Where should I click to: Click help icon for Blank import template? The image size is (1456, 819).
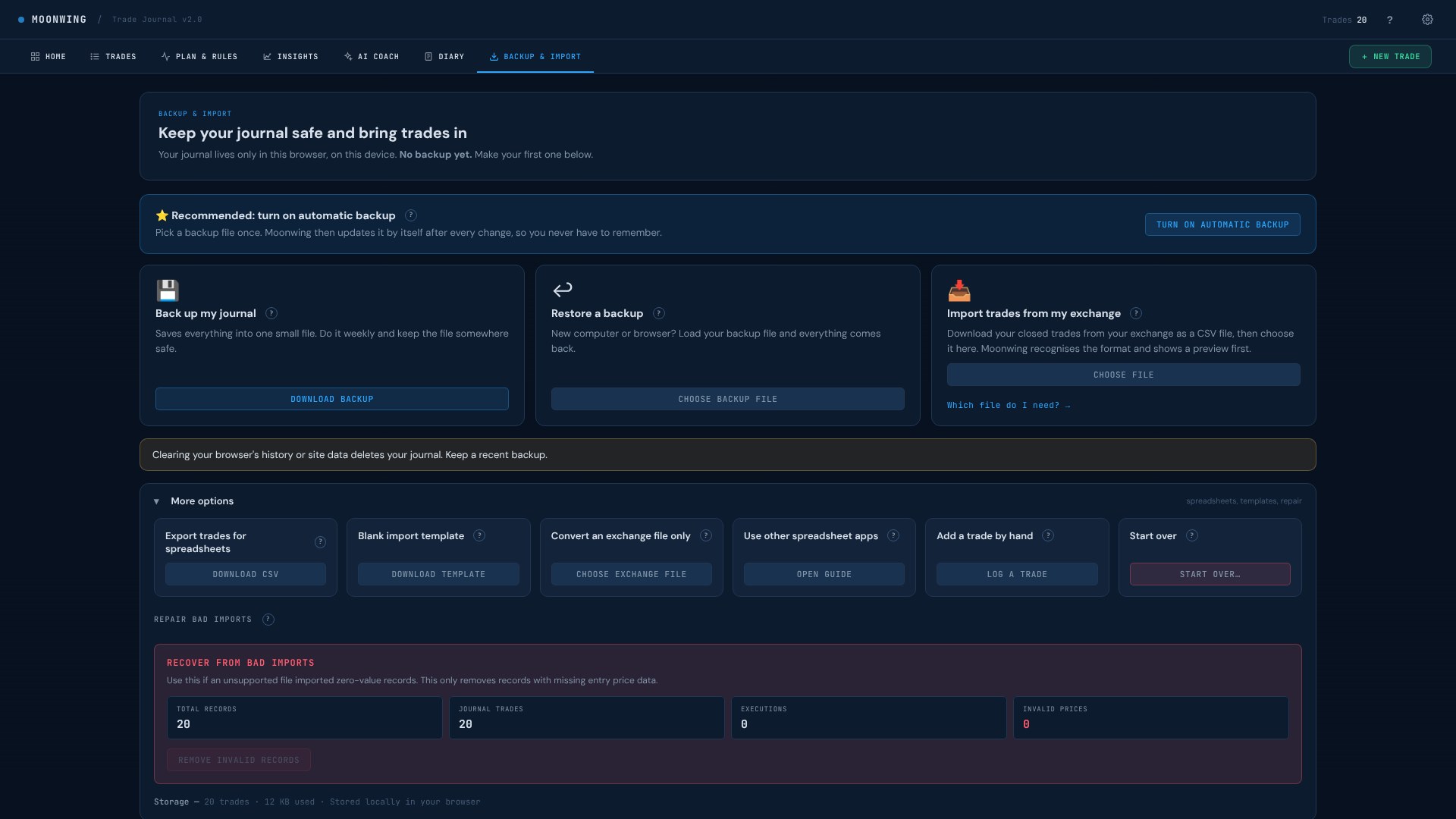(479, 535)
